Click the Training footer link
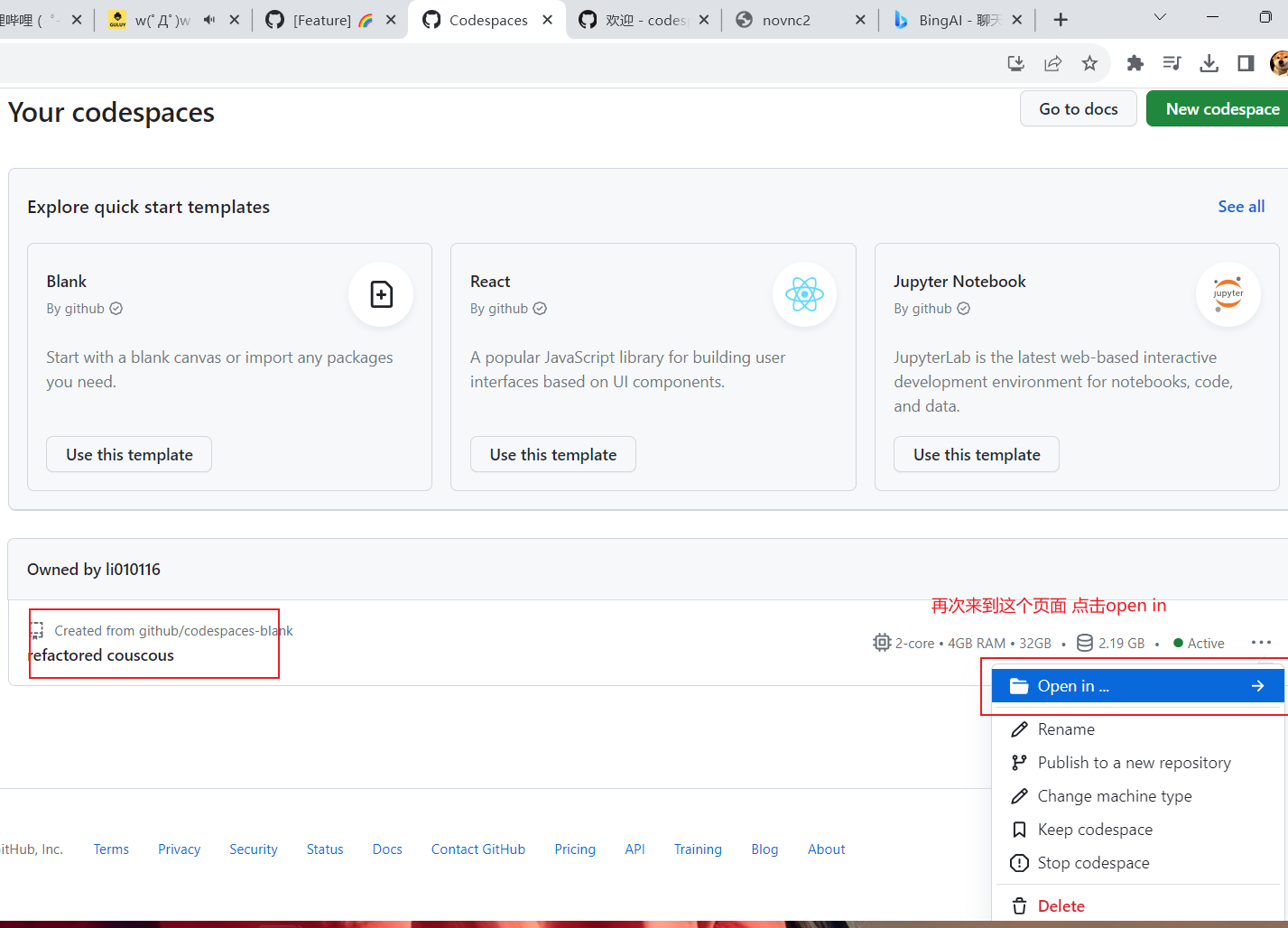The image size is (1288, 928). pos(698,849)
